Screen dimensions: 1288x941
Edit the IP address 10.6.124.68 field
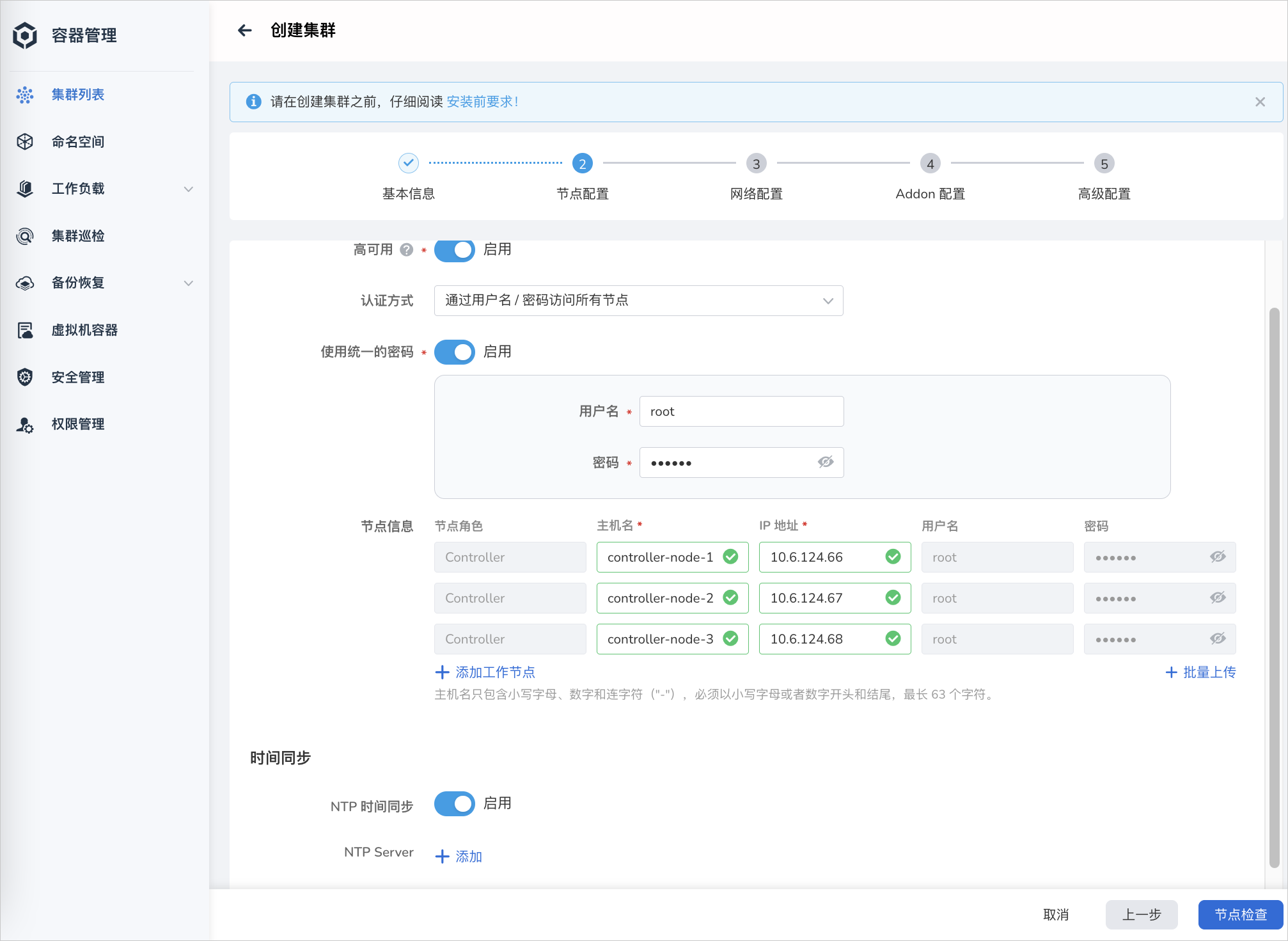[x=835, y=639]
